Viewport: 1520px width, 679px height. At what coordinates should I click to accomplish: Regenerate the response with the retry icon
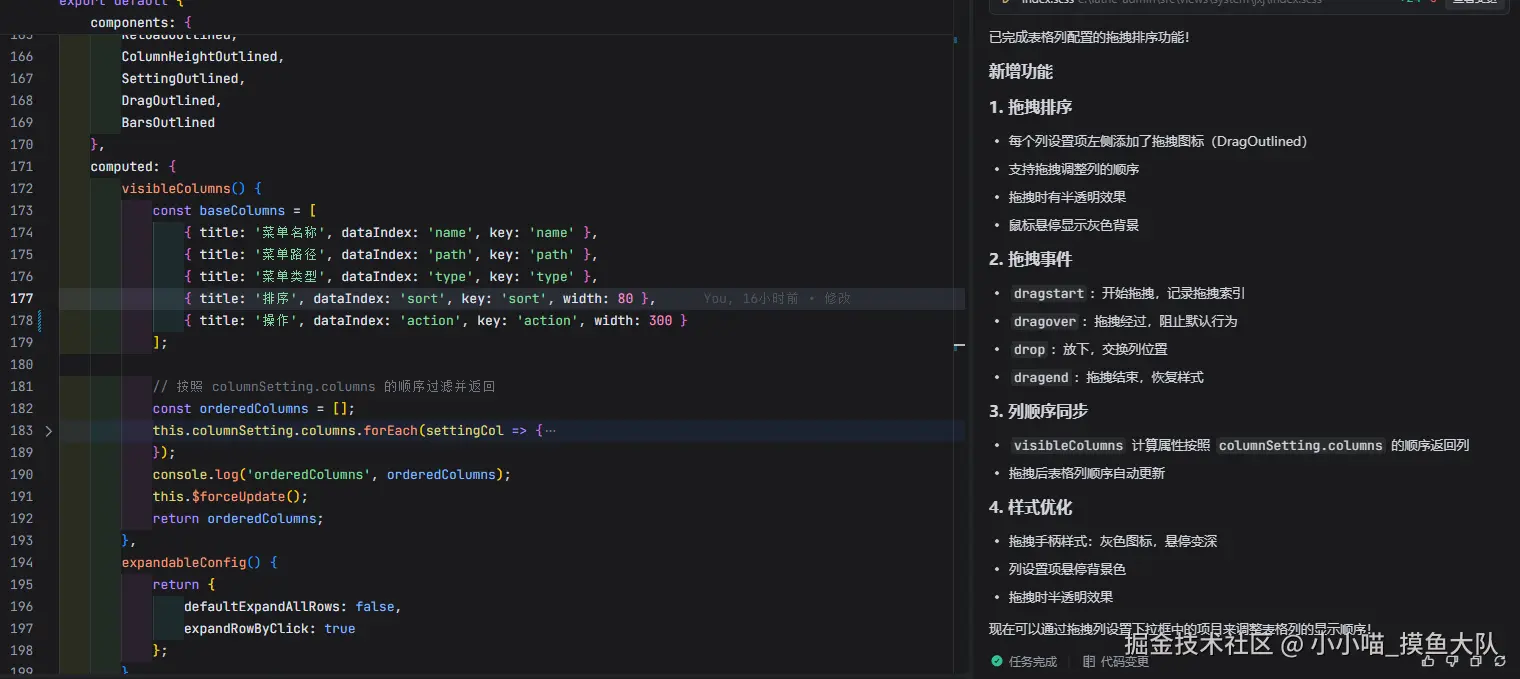[1499, 662]
